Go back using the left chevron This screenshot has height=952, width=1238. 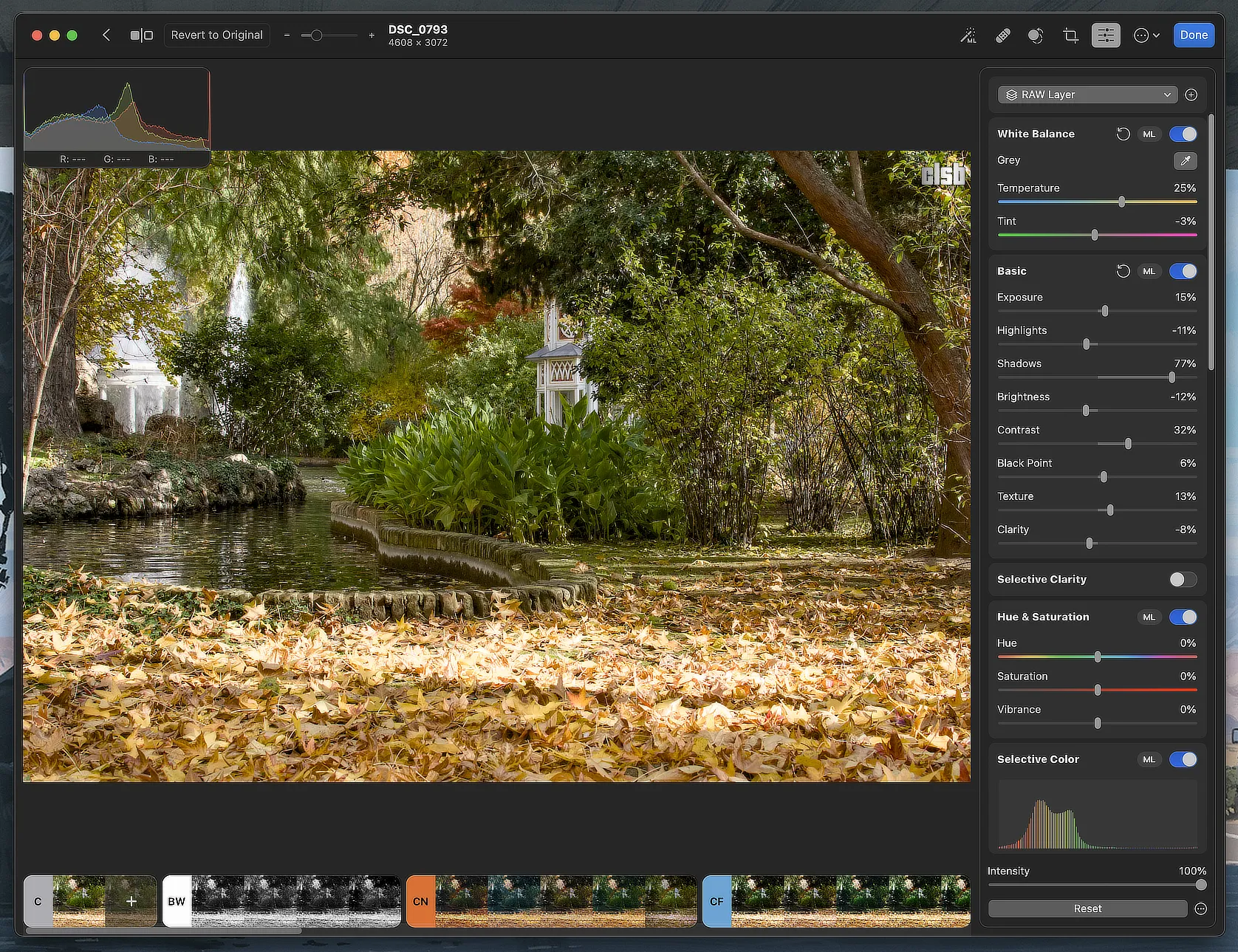106,35
